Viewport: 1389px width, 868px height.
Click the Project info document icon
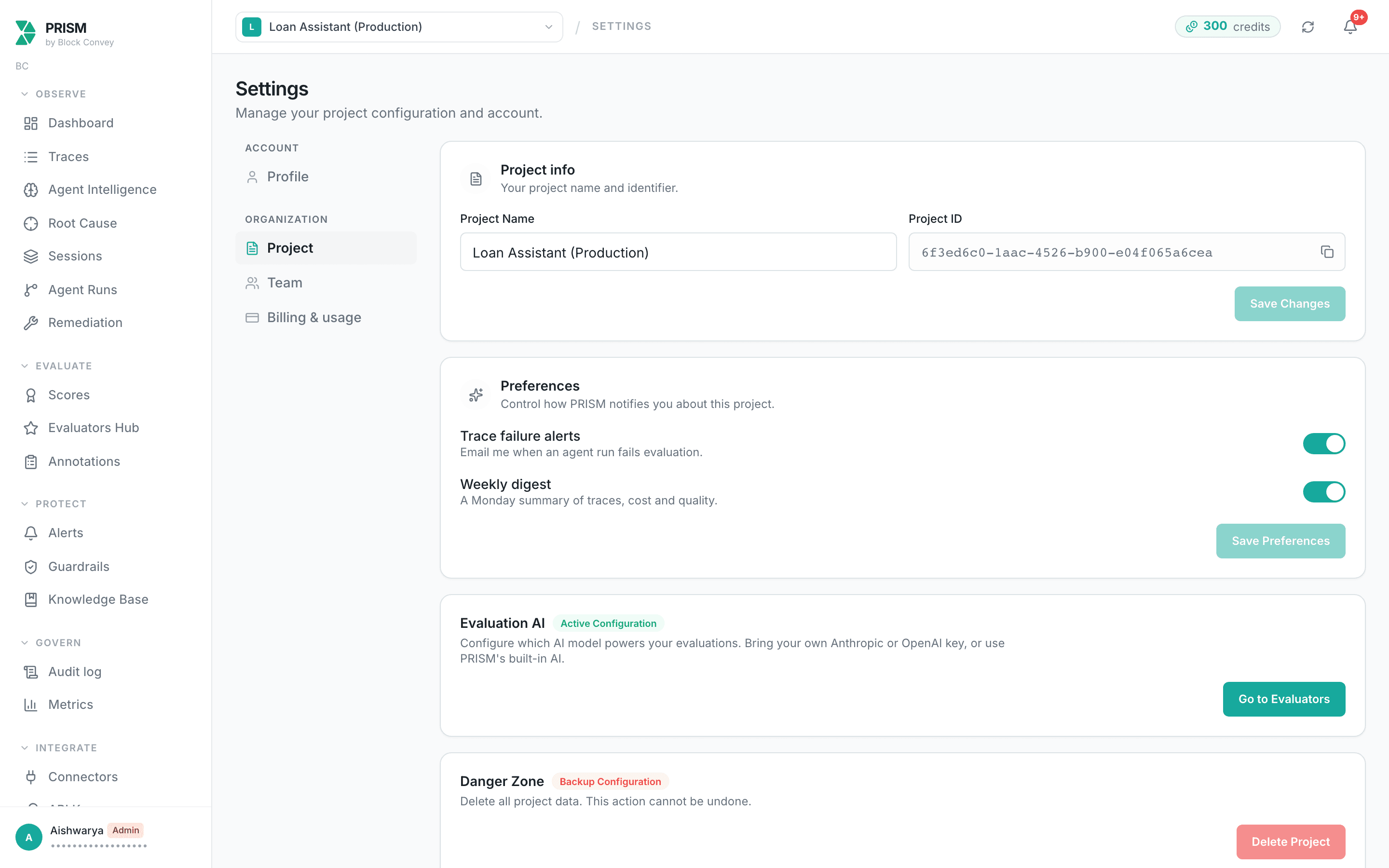pos(476,179)
